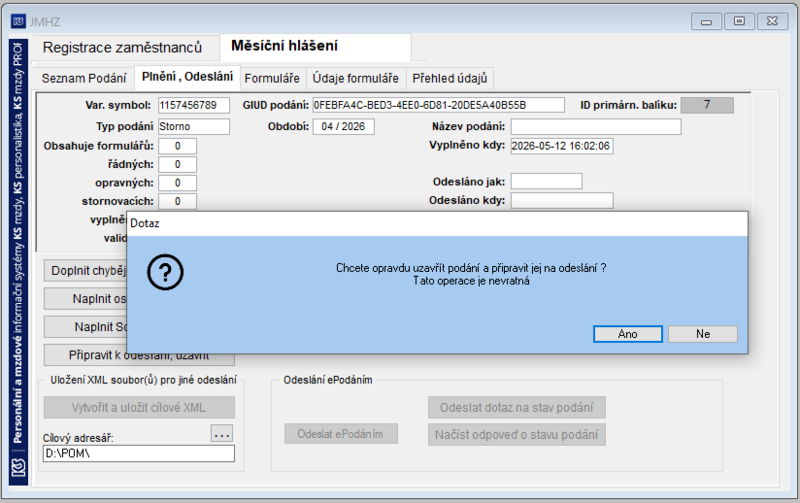This screenshot has width=800, height=503.
Task: Maximize the JMHZ window
Action: pyautogui.click(x=739, y=21)
